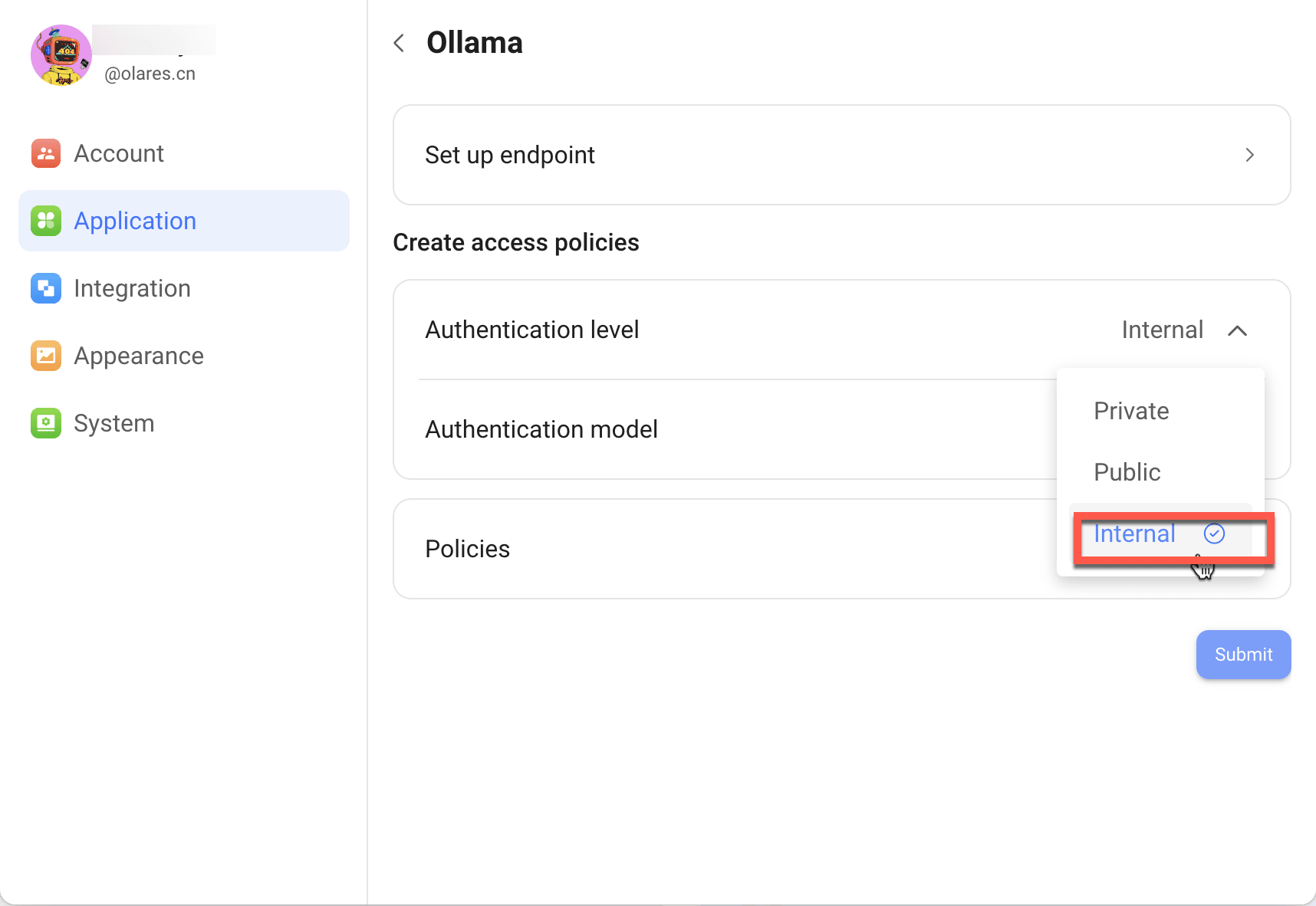
Task: Switch to the Appearance section
Action: point(139,356)
